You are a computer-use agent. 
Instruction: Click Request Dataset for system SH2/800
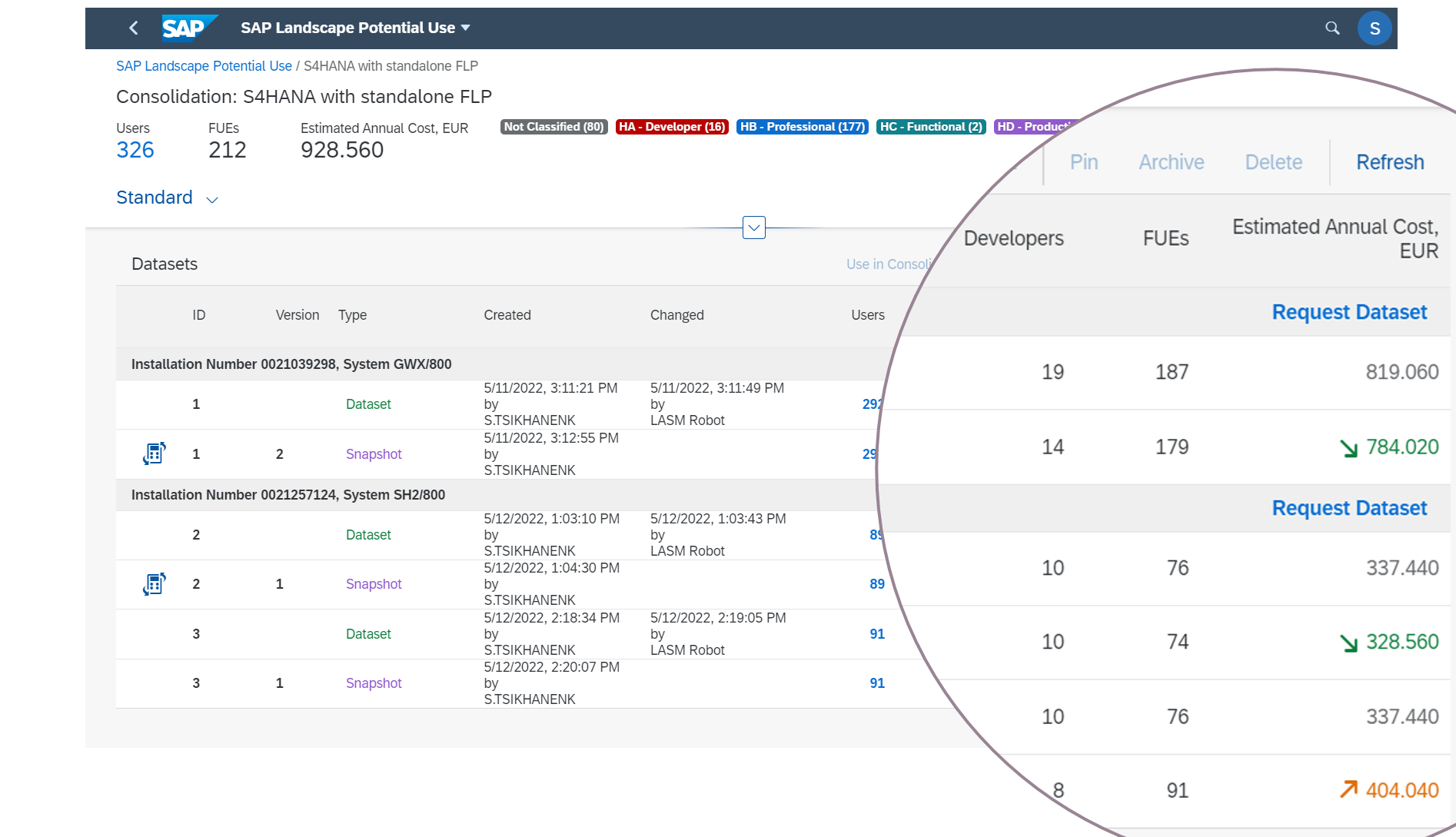(x=1349, y=508)
